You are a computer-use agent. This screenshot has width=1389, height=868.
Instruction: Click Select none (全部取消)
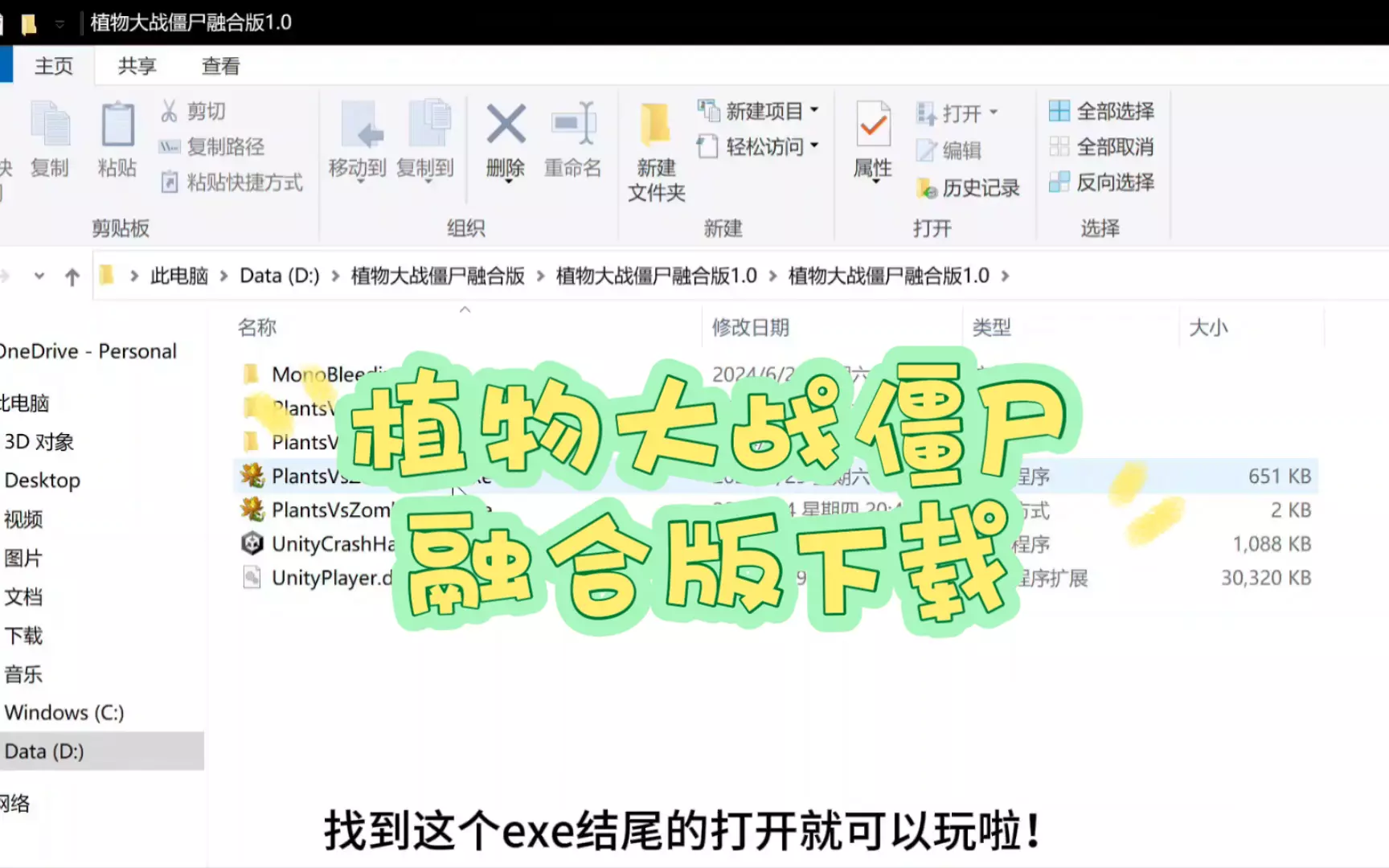pos(1101,146)
